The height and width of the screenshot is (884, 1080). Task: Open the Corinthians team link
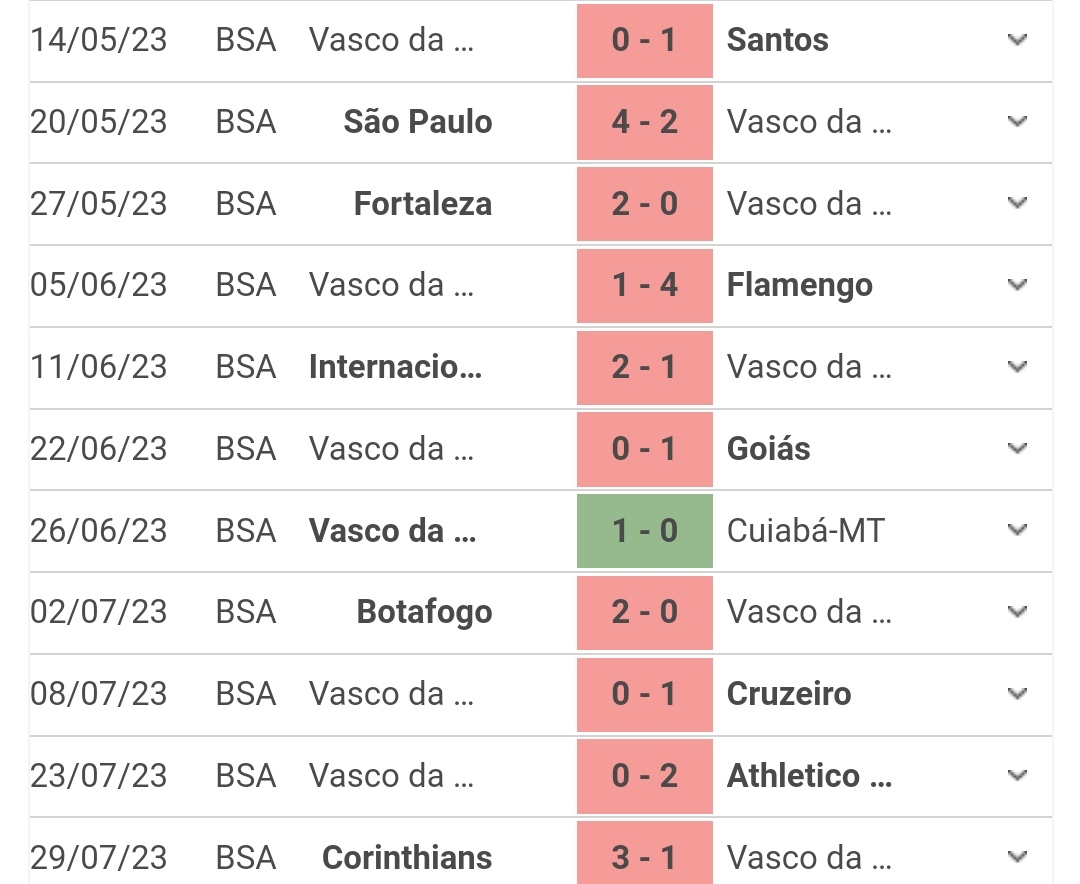pos(407,858)
